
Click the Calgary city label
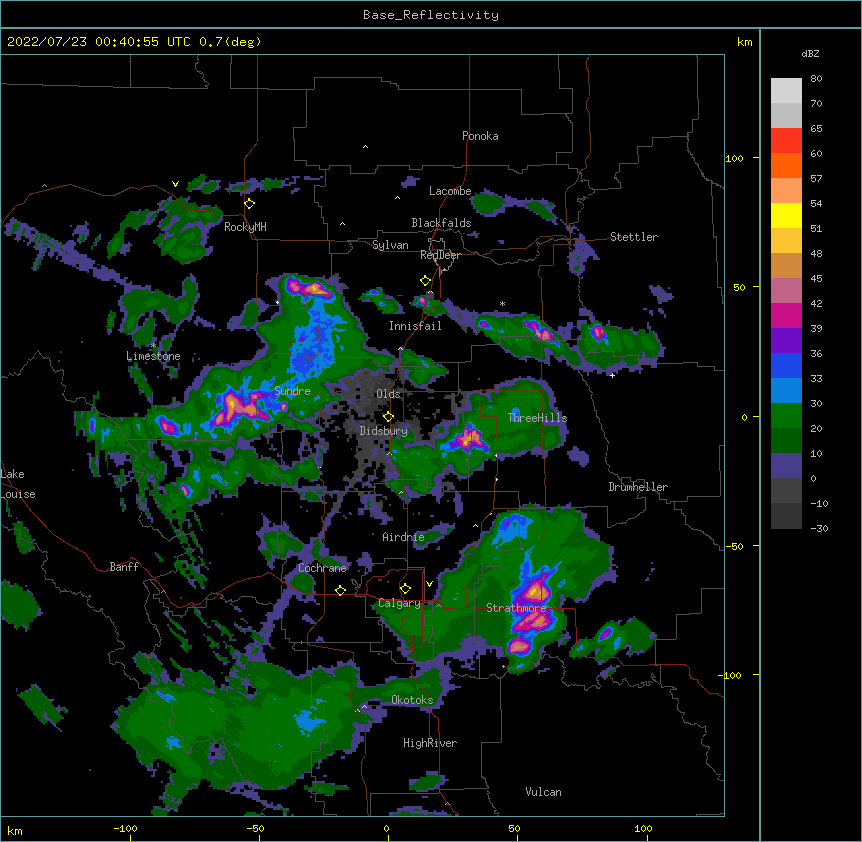pos(399,603)
